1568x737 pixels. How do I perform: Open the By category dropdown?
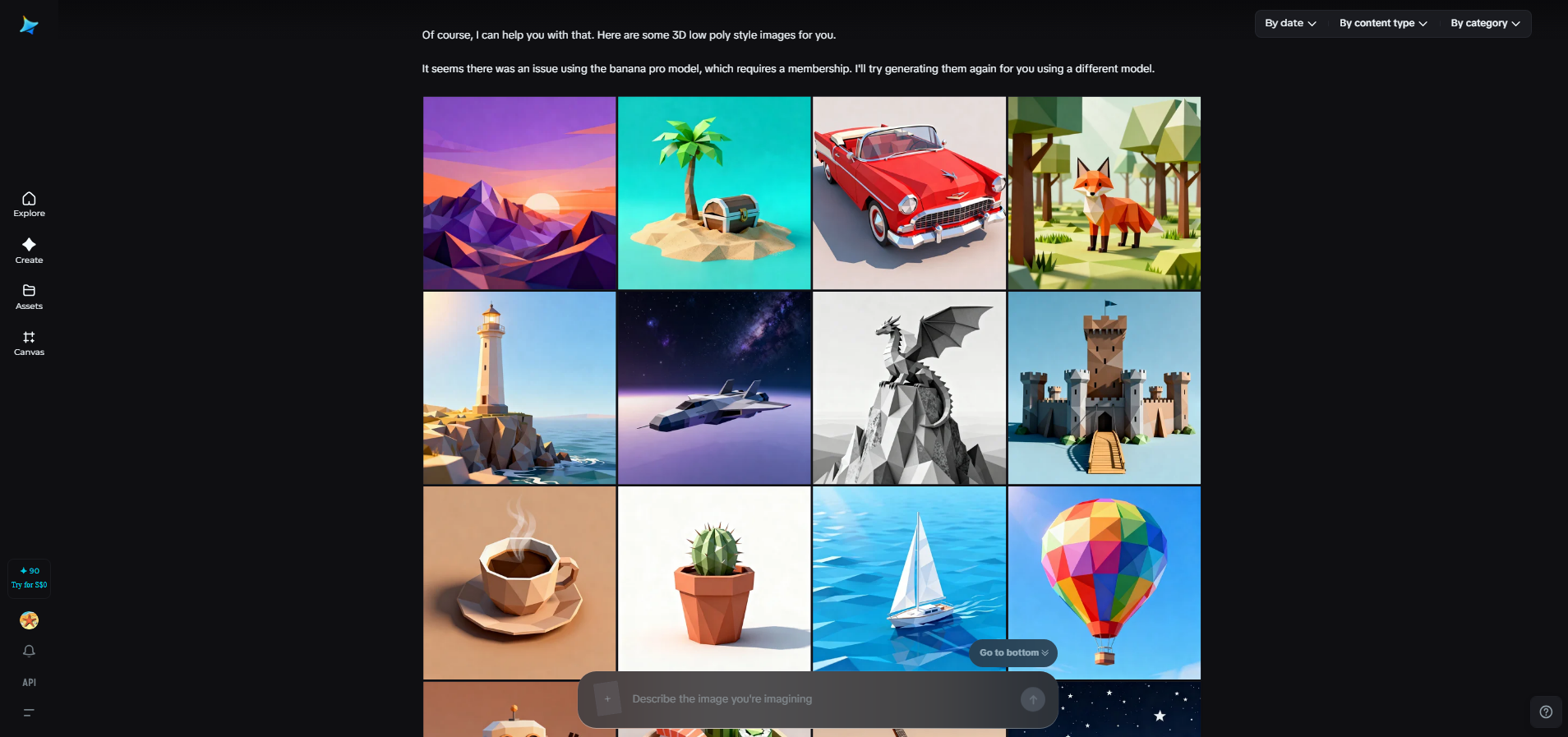coord(1485,23)
